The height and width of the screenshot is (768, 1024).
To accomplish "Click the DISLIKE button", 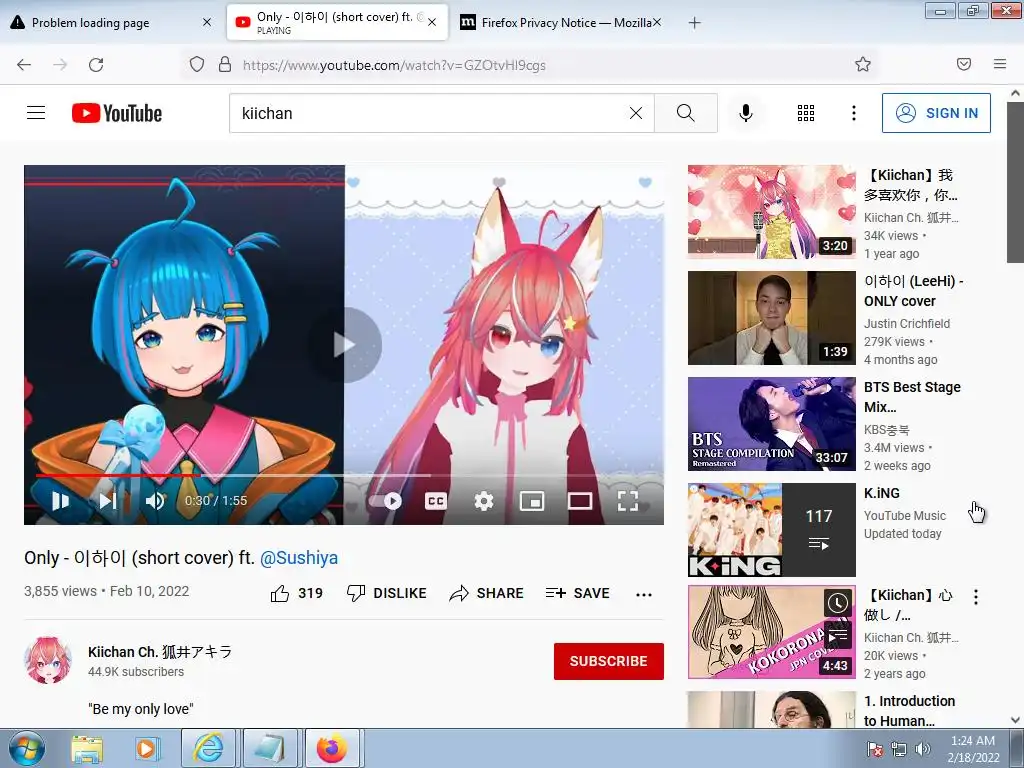I will (386, 593).
